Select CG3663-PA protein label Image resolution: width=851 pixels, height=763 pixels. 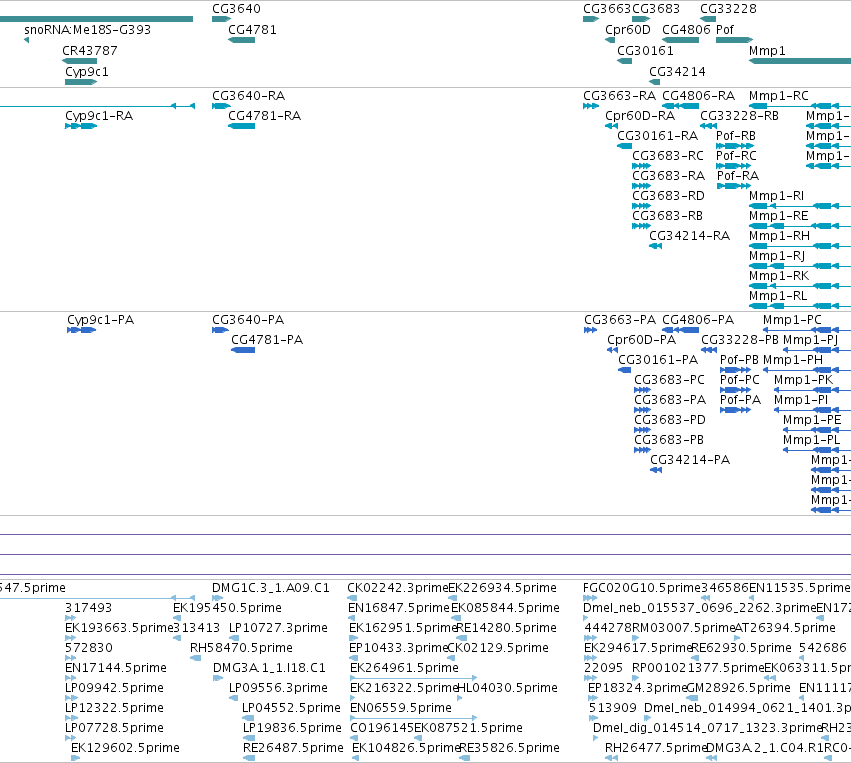pos(620,320)
